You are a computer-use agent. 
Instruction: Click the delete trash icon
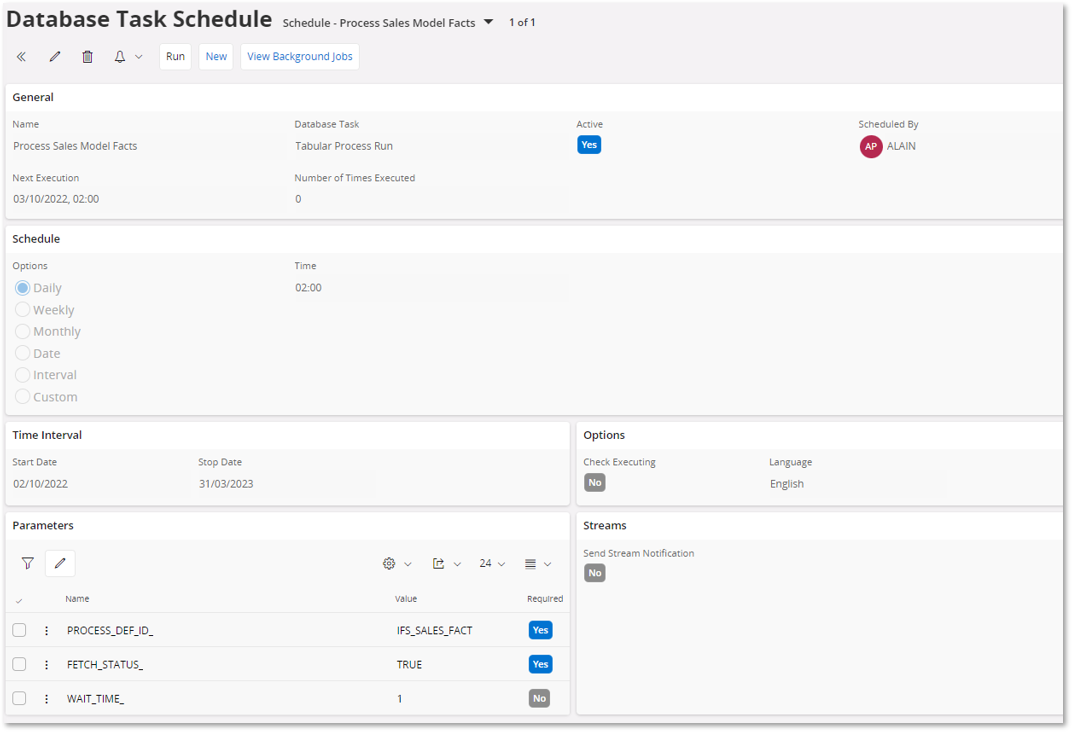87,56
